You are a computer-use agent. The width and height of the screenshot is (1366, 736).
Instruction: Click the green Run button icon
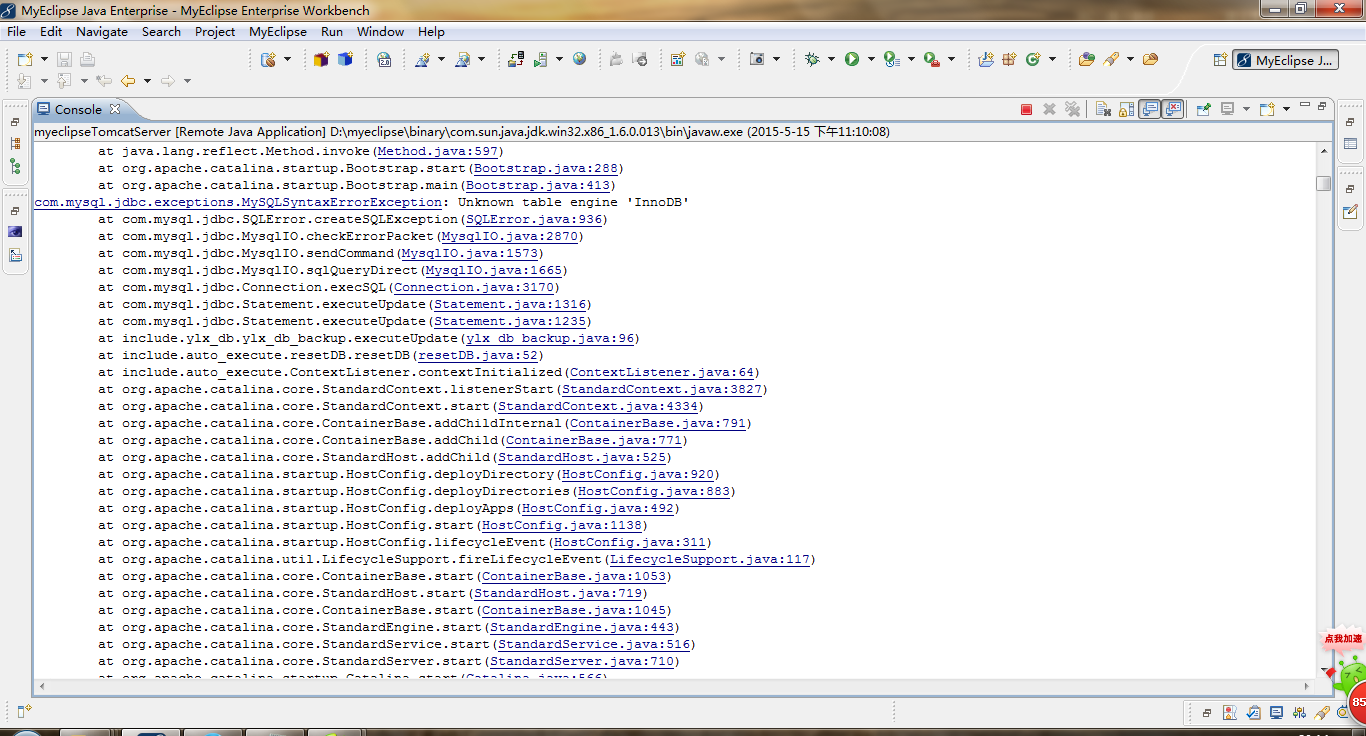click(x=852, y=59)
